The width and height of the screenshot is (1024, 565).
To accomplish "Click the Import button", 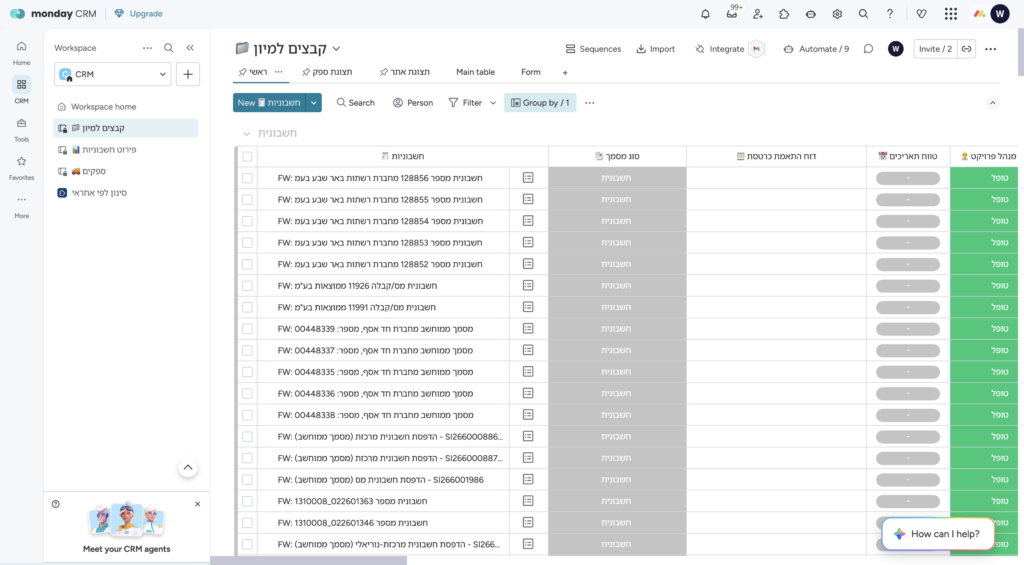I will 656,49.
